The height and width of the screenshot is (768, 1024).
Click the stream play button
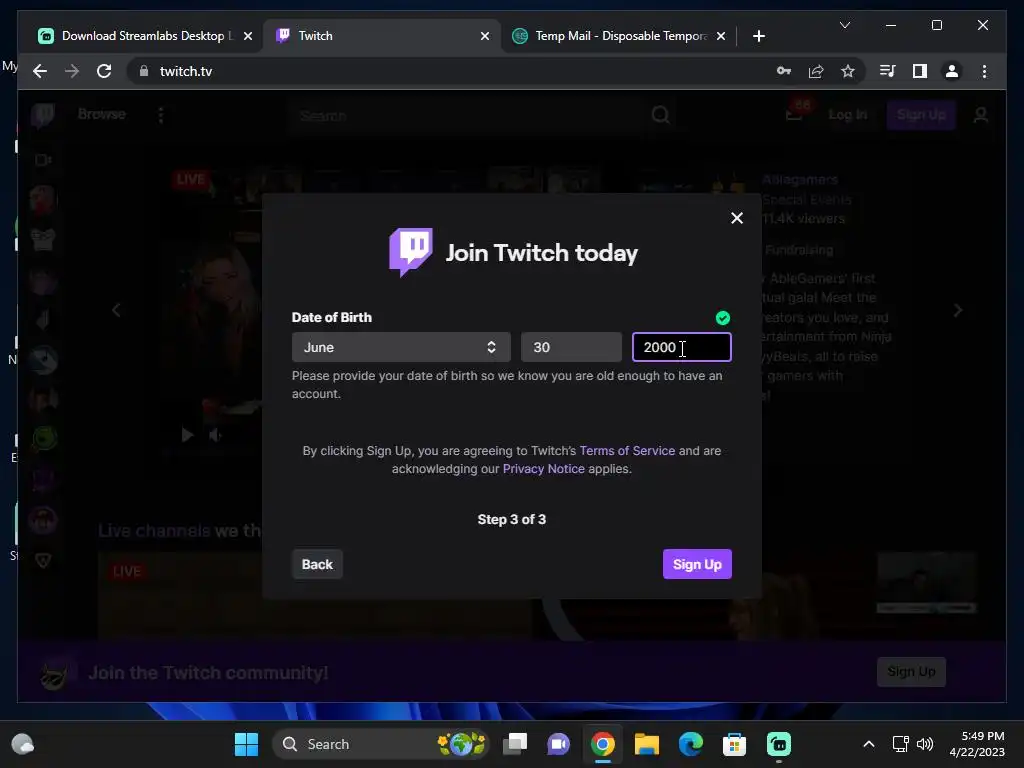(x=187, y=435)
